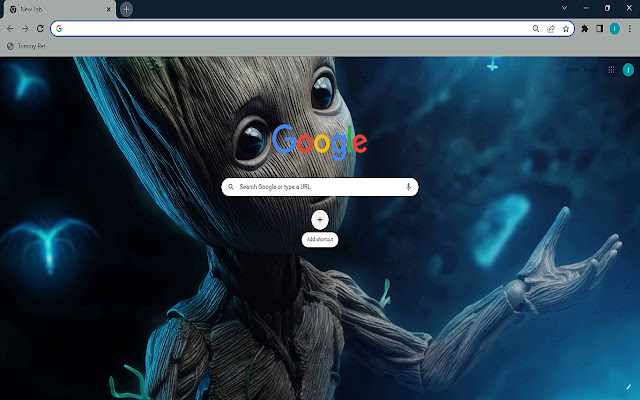The height and width of the screenshot is (400, 640).
Task: Bookmark this tab with the star icon
Action: (x=566, y=29)
